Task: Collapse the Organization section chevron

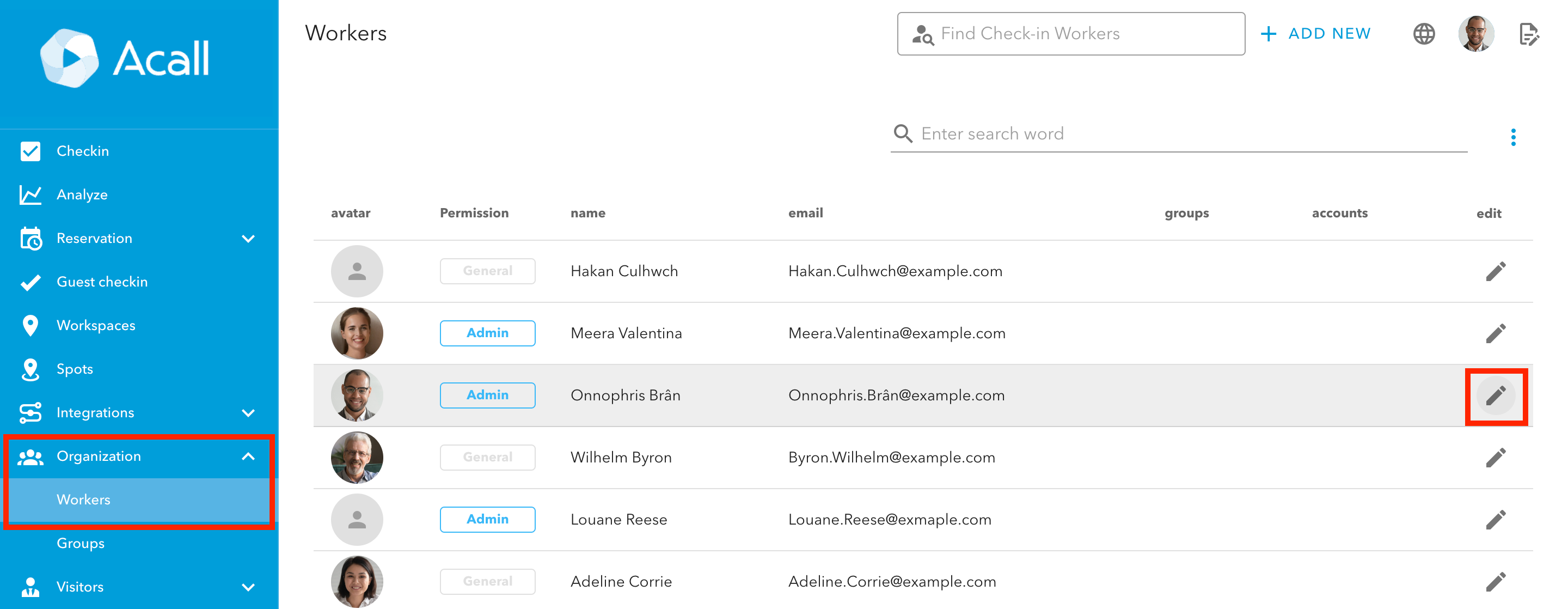Action: 248,456
